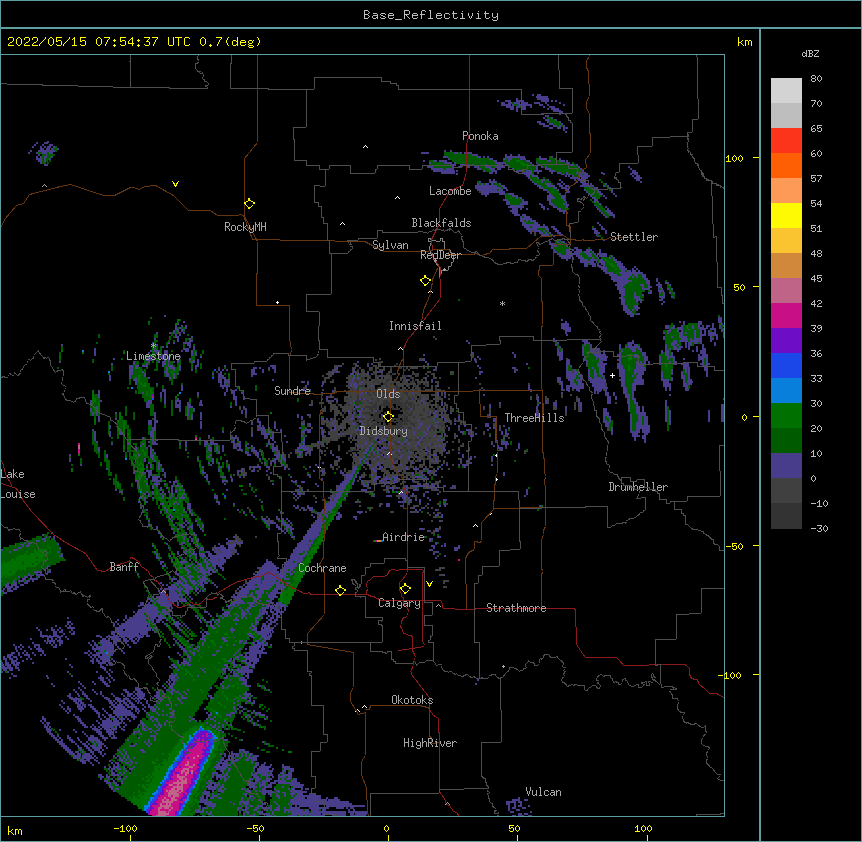Click the Lacombe city label
The height and width of the screenshot is (842, 862).
pyautogui.click(x=450, y=191)
